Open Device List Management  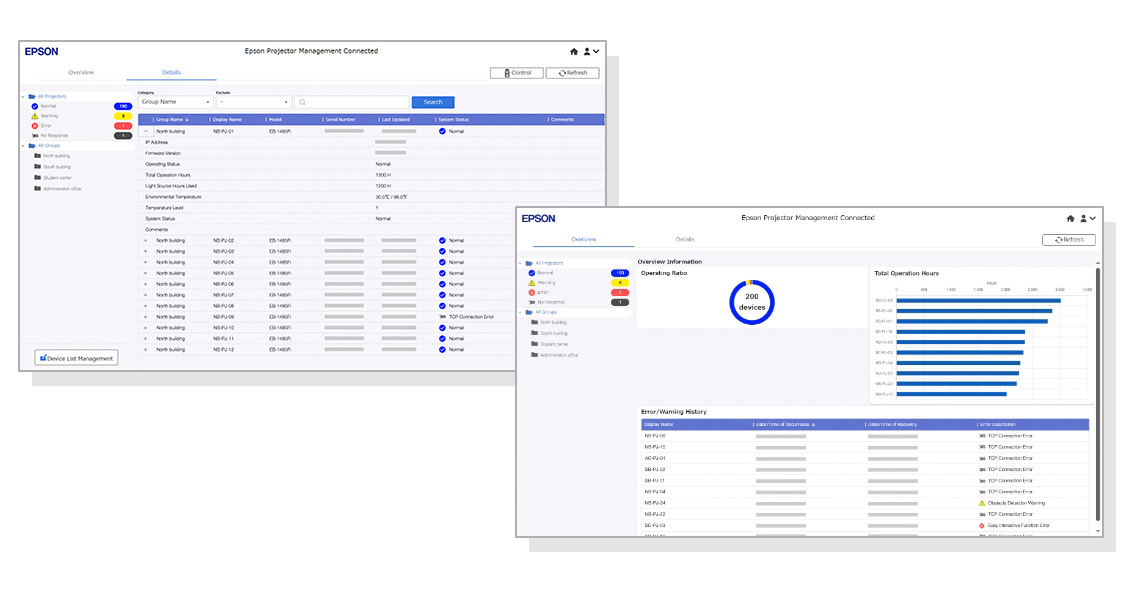76,358
